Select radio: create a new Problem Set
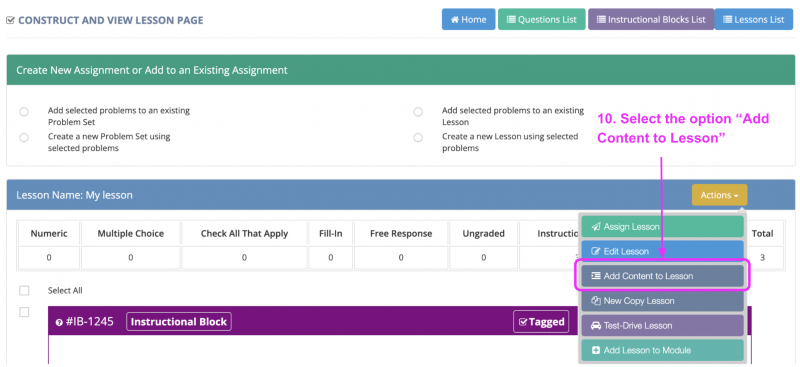 24,137
